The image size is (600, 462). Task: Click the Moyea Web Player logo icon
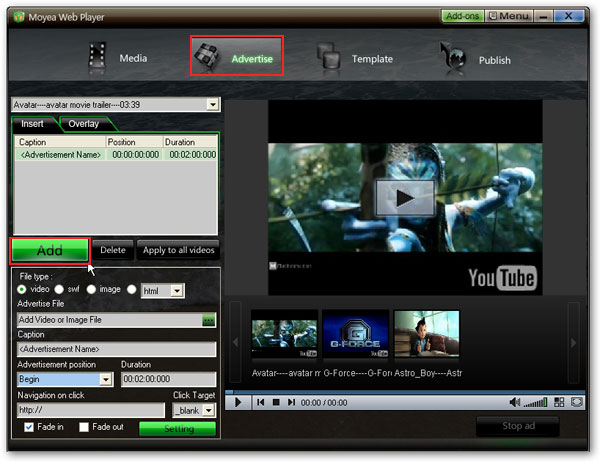19,17
